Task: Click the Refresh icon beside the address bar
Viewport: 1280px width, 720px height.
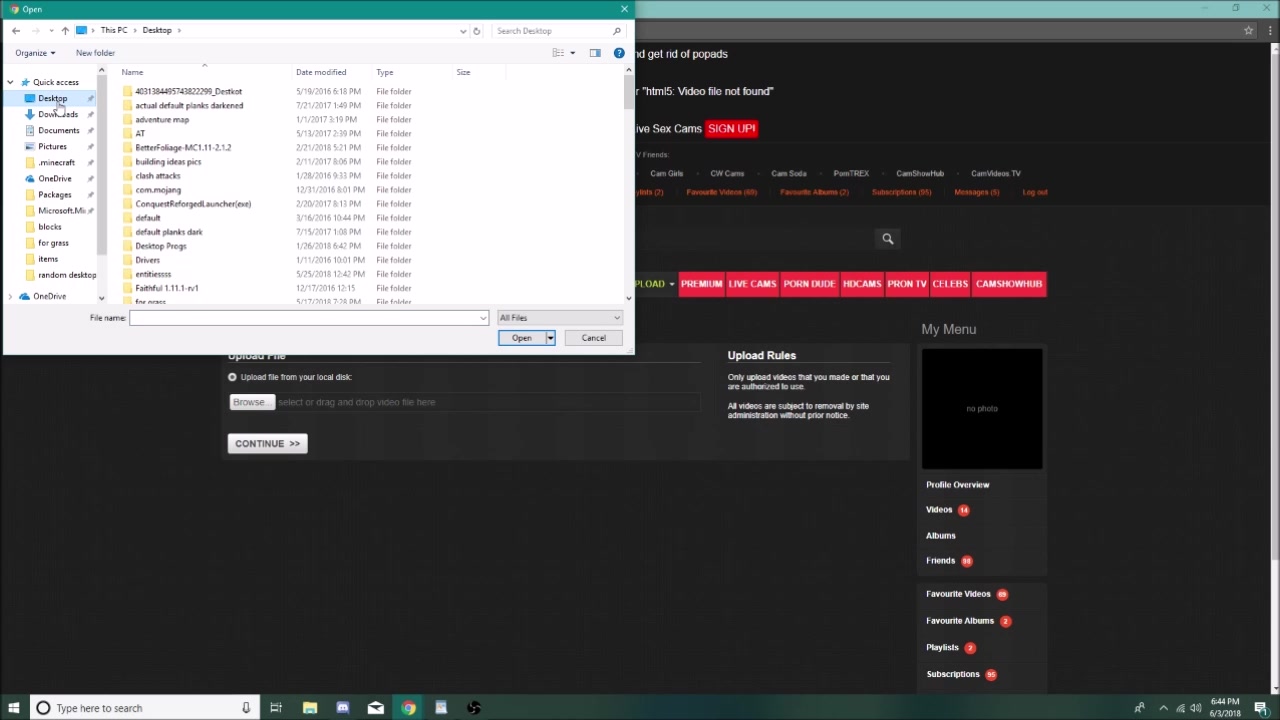Action: pos(476,31)
